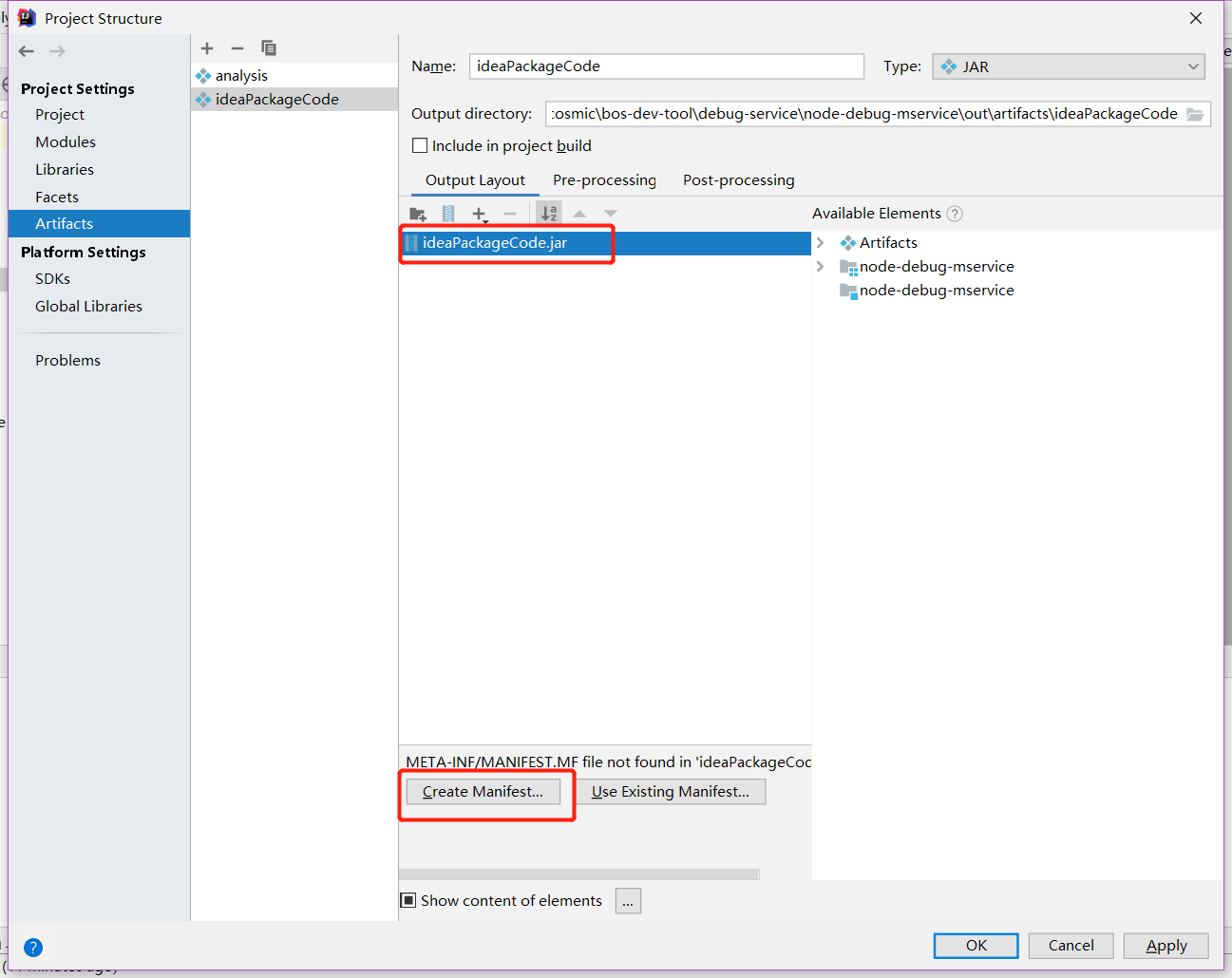Open ellipsis button beside Show content

coord(628,901)
